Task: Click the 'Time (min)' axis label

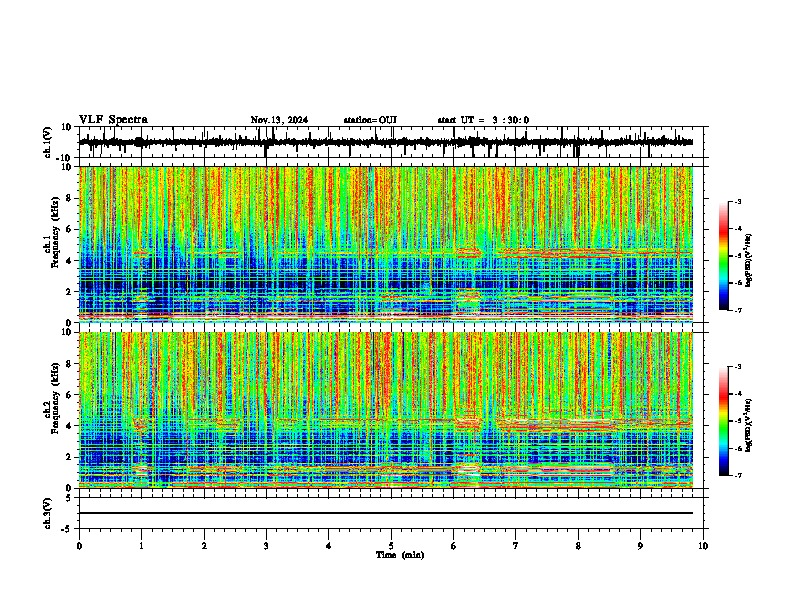Action: 400,555
